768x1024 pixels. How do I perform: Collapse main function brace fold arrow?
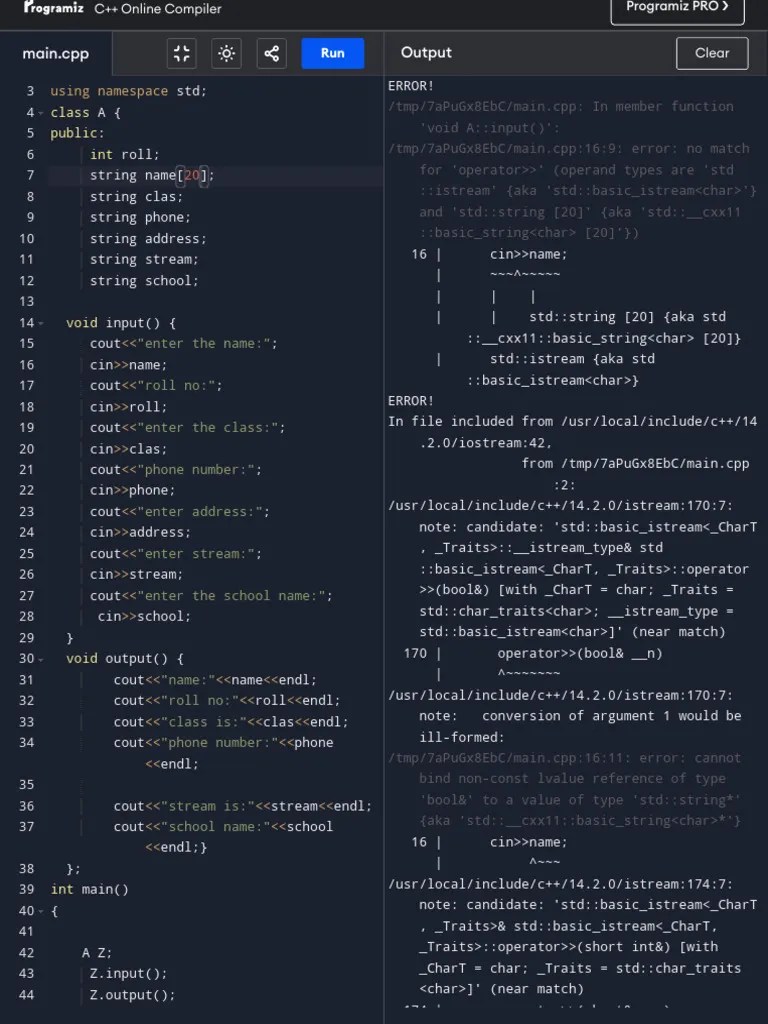point(40,911)
